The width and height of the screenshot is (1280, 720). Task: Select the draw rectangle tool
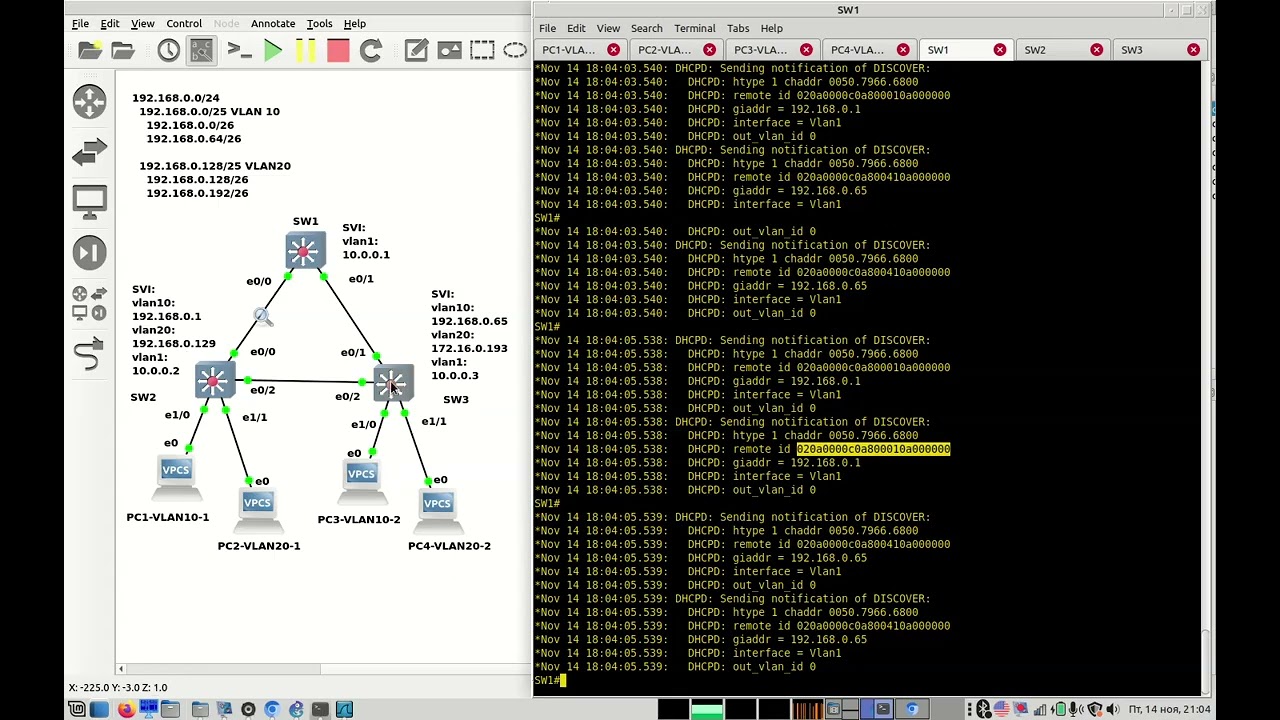click(x=482, y=50)
